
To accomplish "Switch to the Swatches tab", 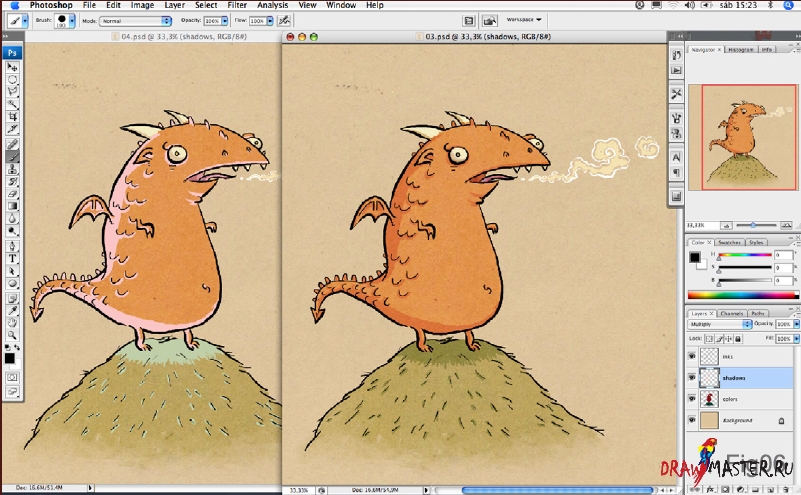I will [729, 242].
